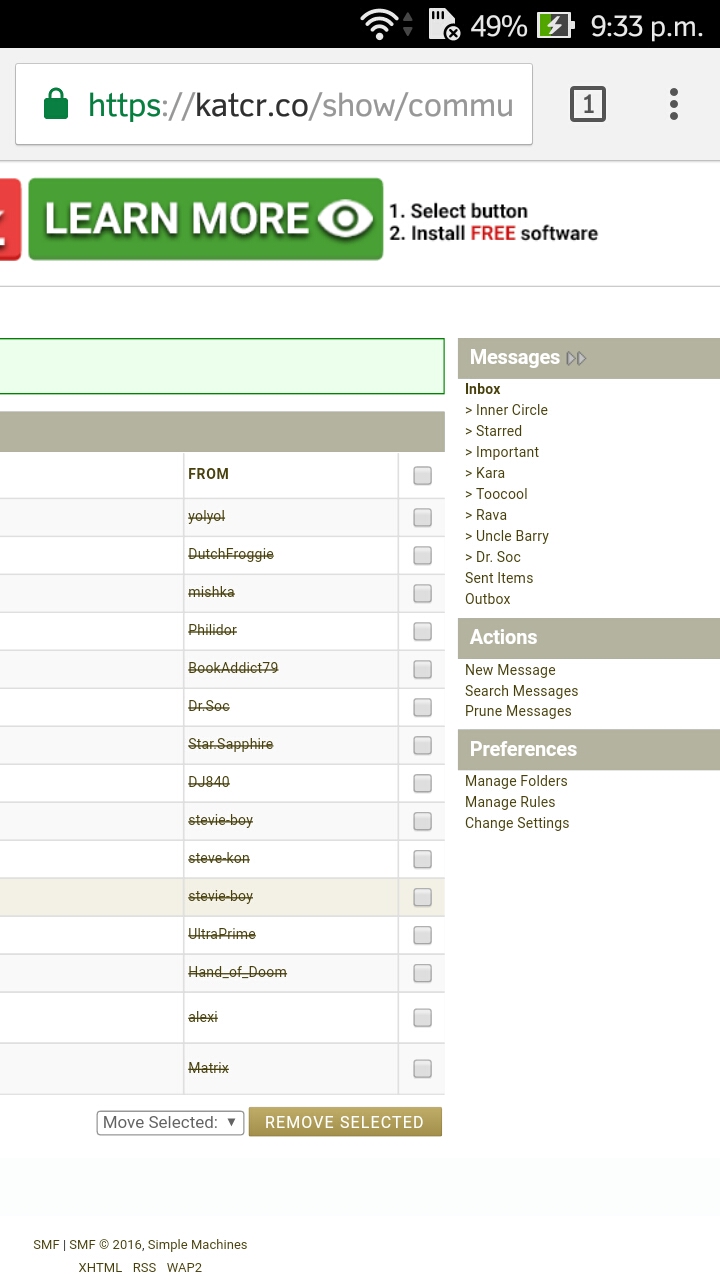
Task: Open the Move Selected dropdown
Action: click(170, 1122)
